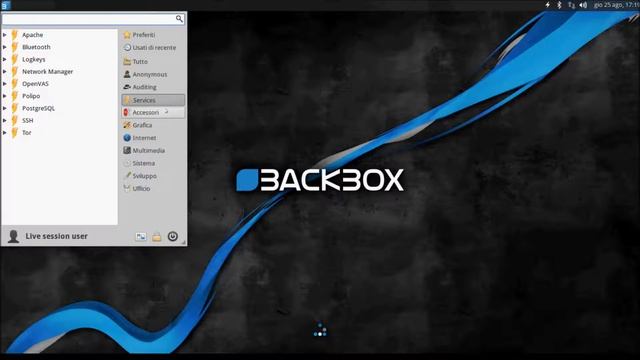The width and height of the screenshot is (640, 360).
Task: Focus the menu search field
Action: pos(93,19)
